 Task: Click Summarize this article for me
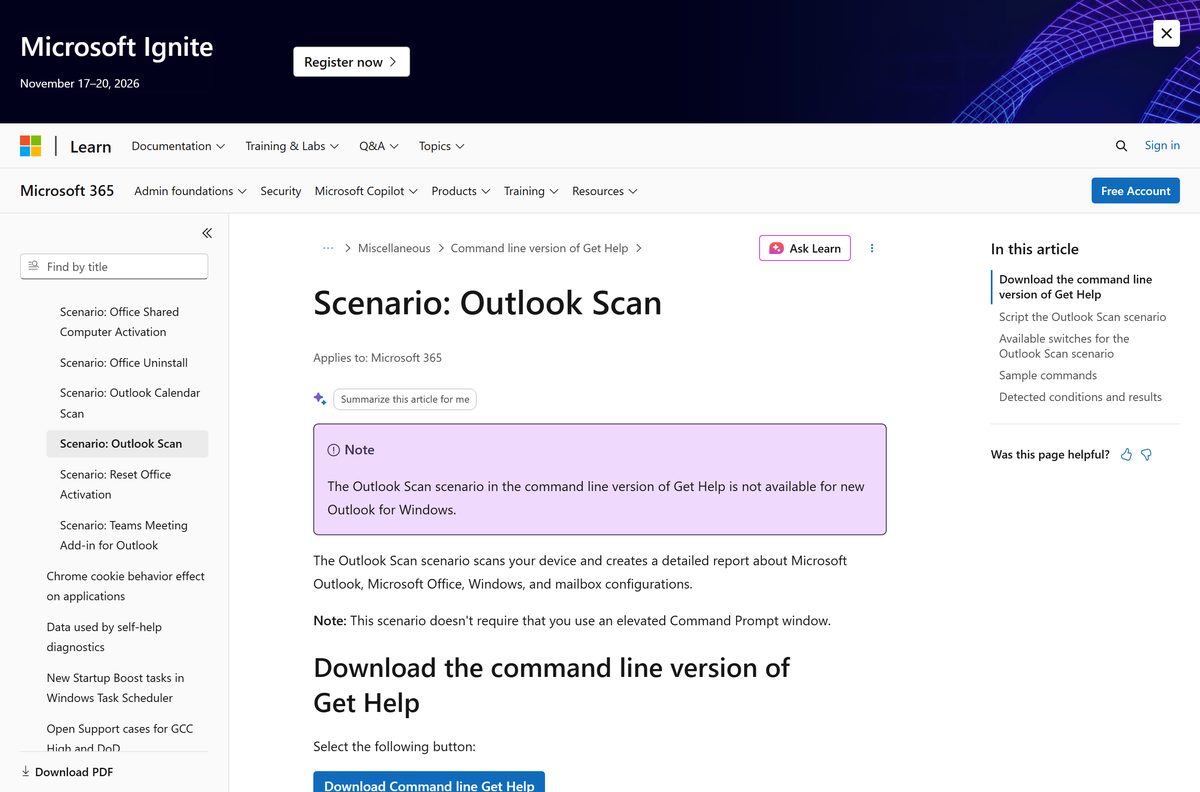pyautogui.click(x=405, y=399)
